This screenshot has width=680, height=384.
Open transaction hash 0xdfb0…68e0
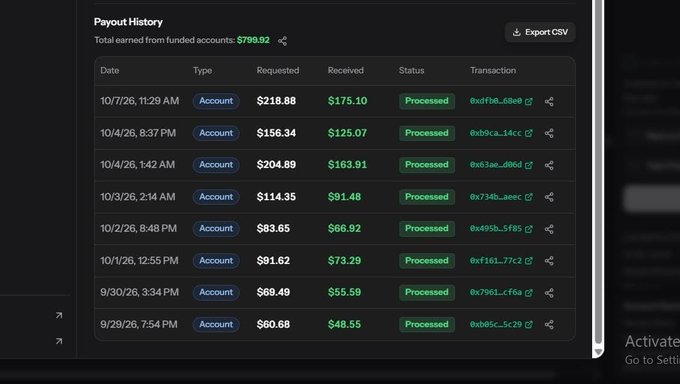pos(496,101)
